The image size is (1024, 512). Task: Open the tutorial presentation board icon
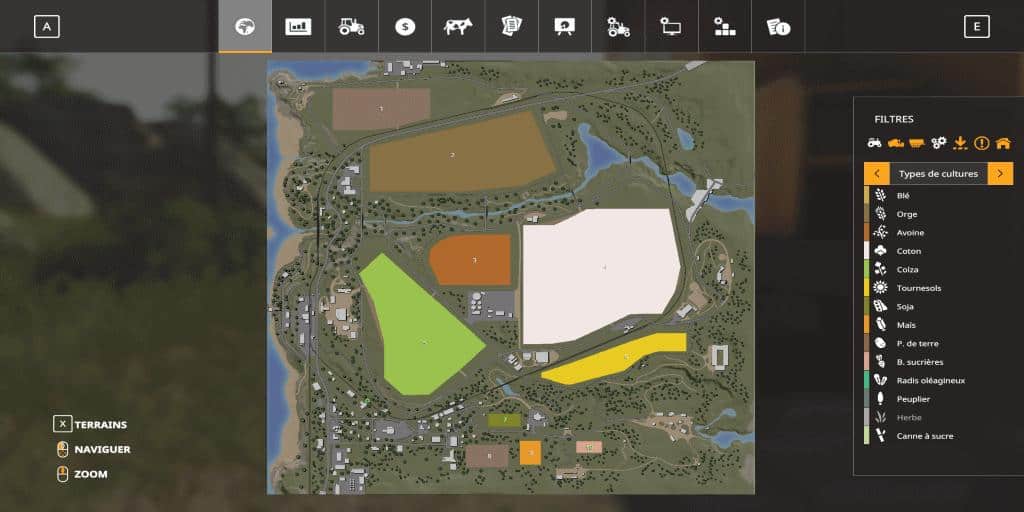(x=565, y=27)
